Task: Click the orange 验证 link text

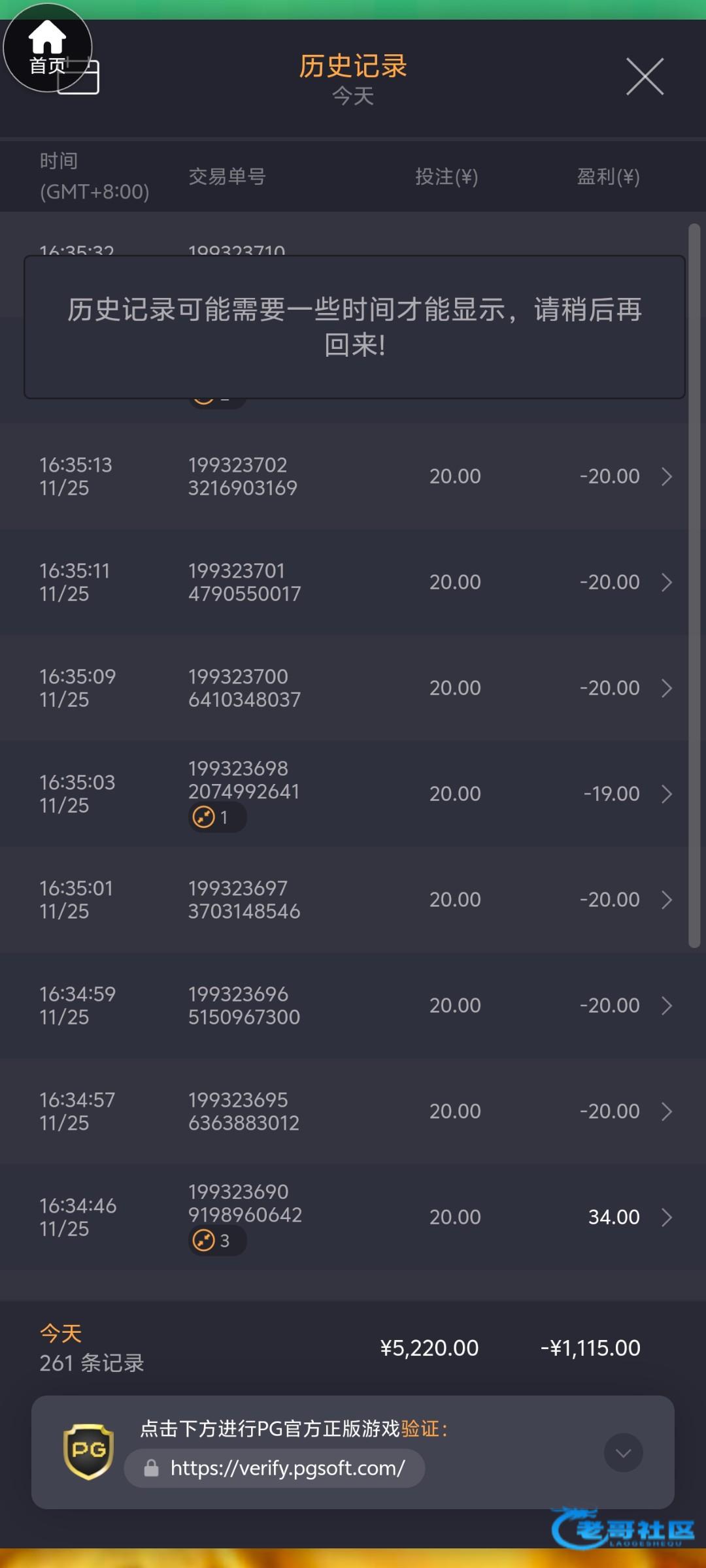Action: click(x=420, y=1429)
